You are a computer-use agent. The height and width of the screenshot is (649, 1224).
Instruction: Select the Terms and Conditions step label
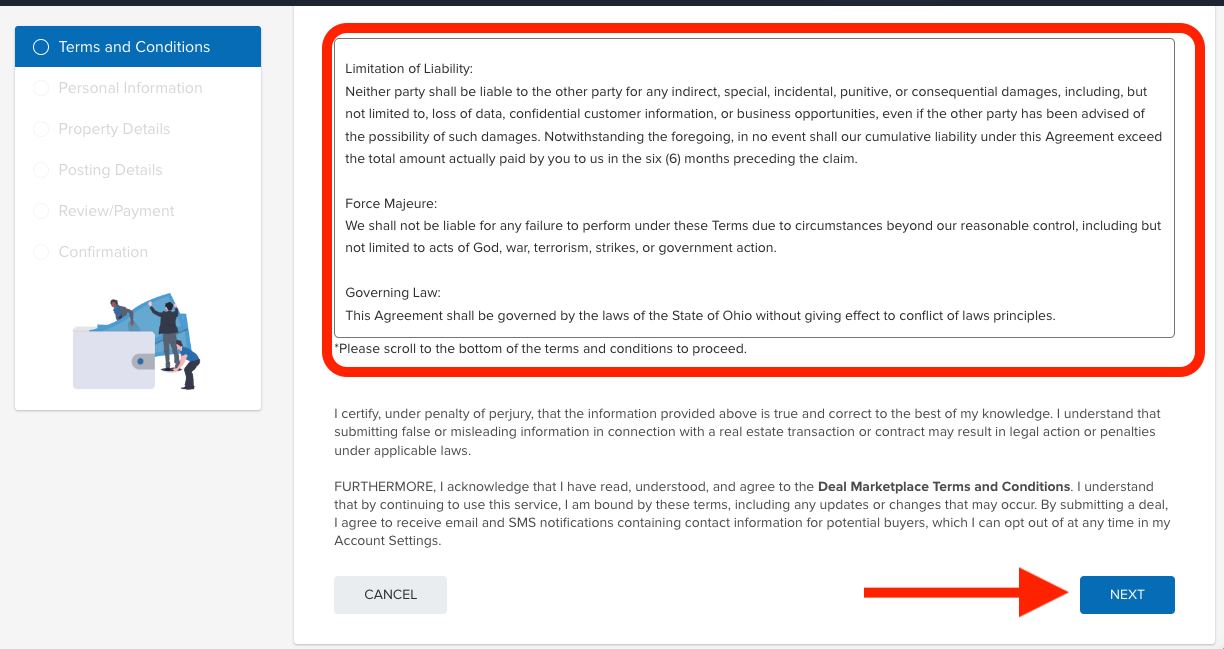point(134,47)
